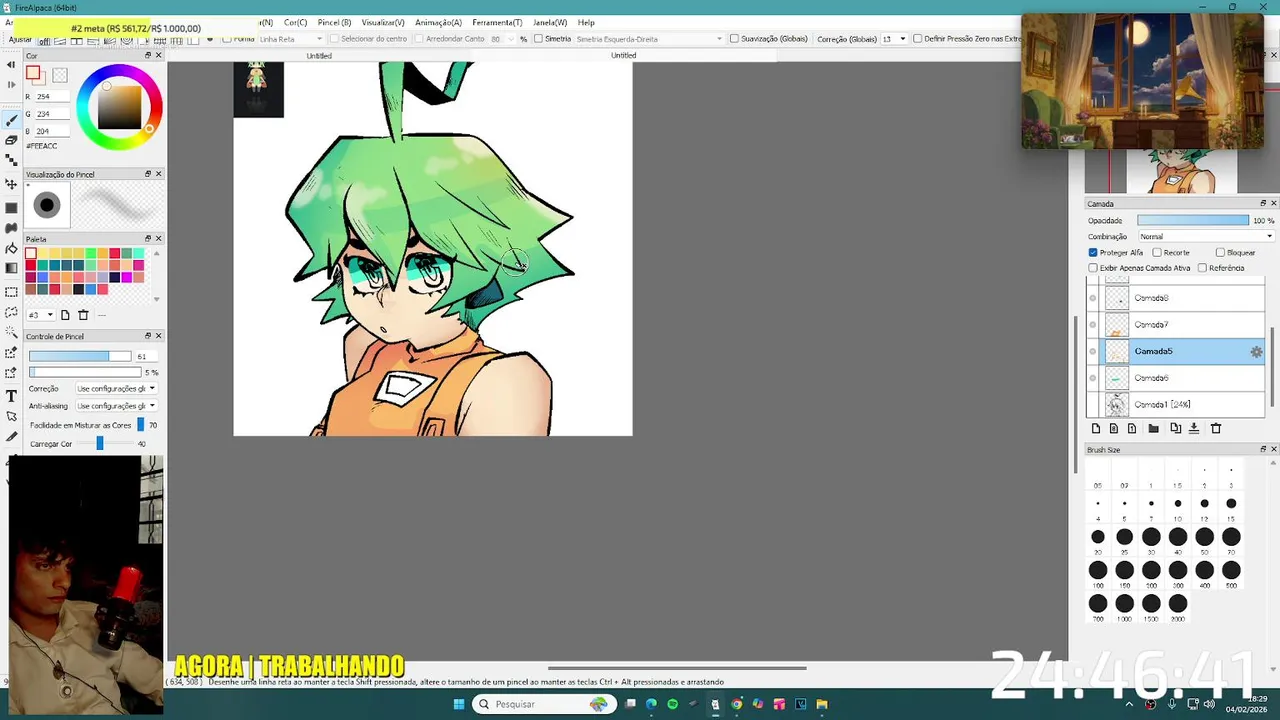
Task: Open Chrome from the Windows taskbar
Action: (x=737, y=704)
